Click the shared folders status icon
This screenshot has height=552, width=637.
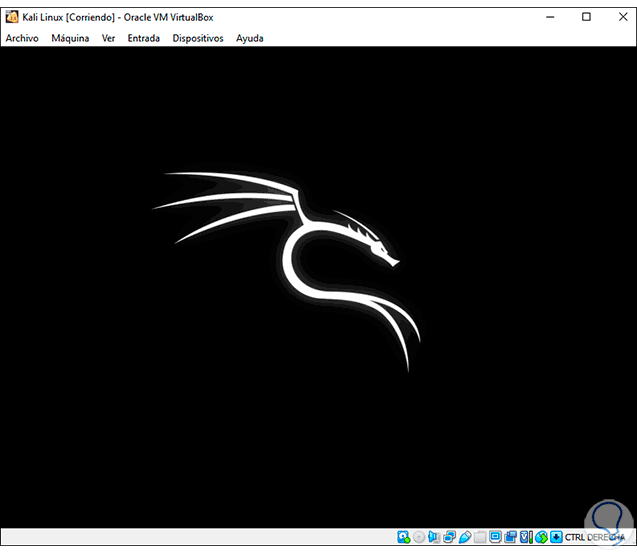tap(480, 537)
